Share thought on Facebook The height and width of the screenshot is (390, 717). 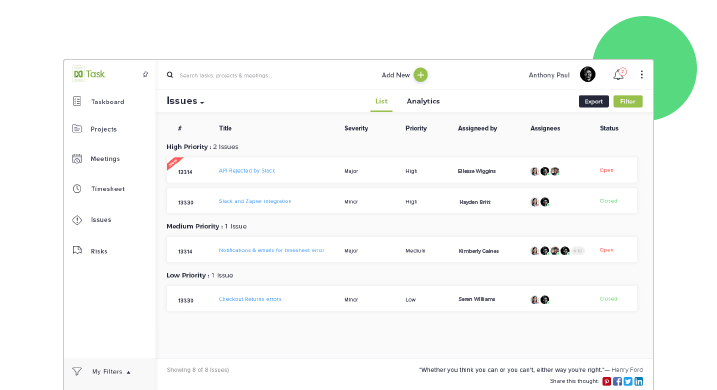[617, 381]
